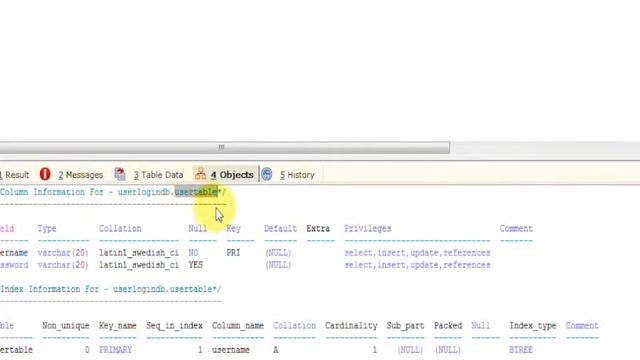Image resolution: width=640 pixels, height=360 pixels.
Task: Click the Index section 'Comment' header
Action: pyautogui.click(x=582, y=326)
